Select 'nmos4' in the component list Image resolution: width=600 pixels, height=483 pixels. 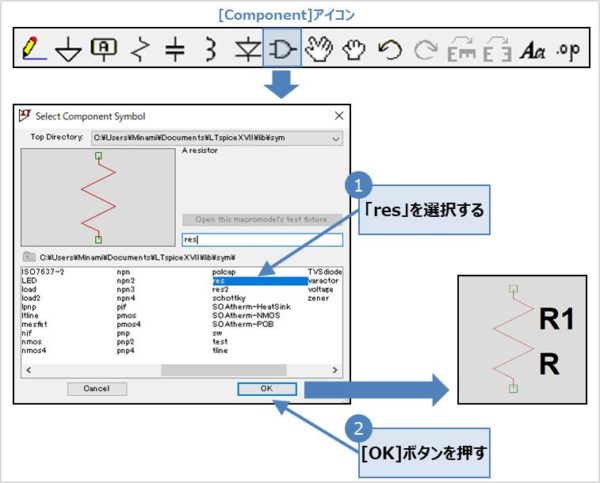pos(34,351)
